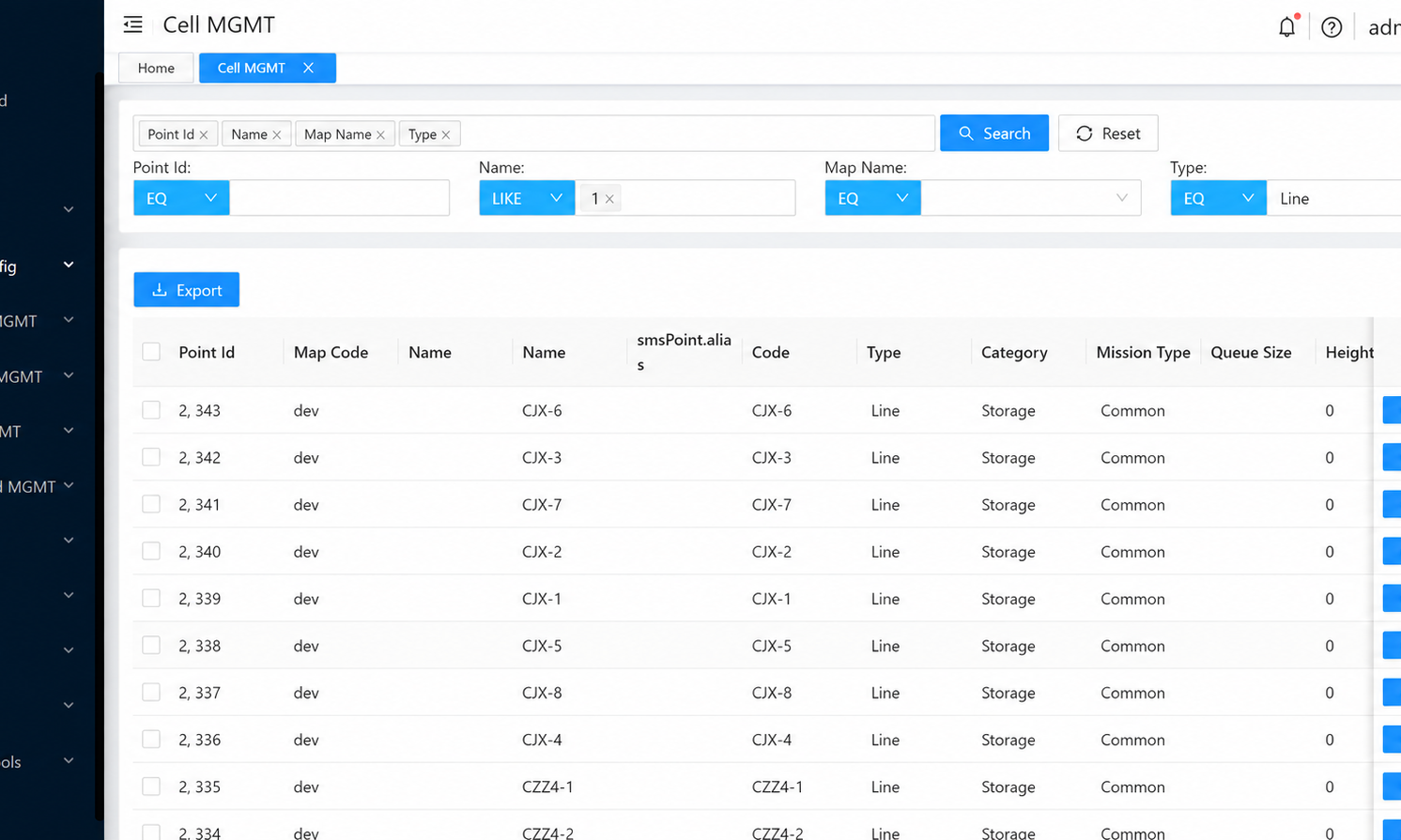Clear the '1' value in Name filter

pyautogui.click(x=609, y=198)
